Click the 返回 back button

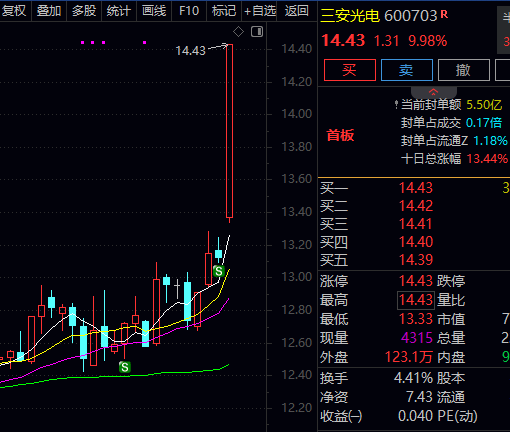point(296,11)
